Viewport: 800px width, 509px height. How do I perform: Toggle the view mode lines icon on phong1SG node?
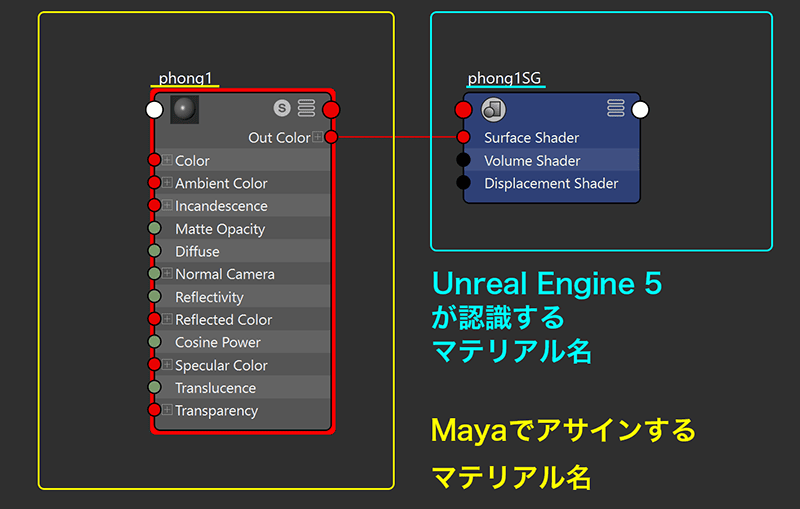tap(615, 108)
